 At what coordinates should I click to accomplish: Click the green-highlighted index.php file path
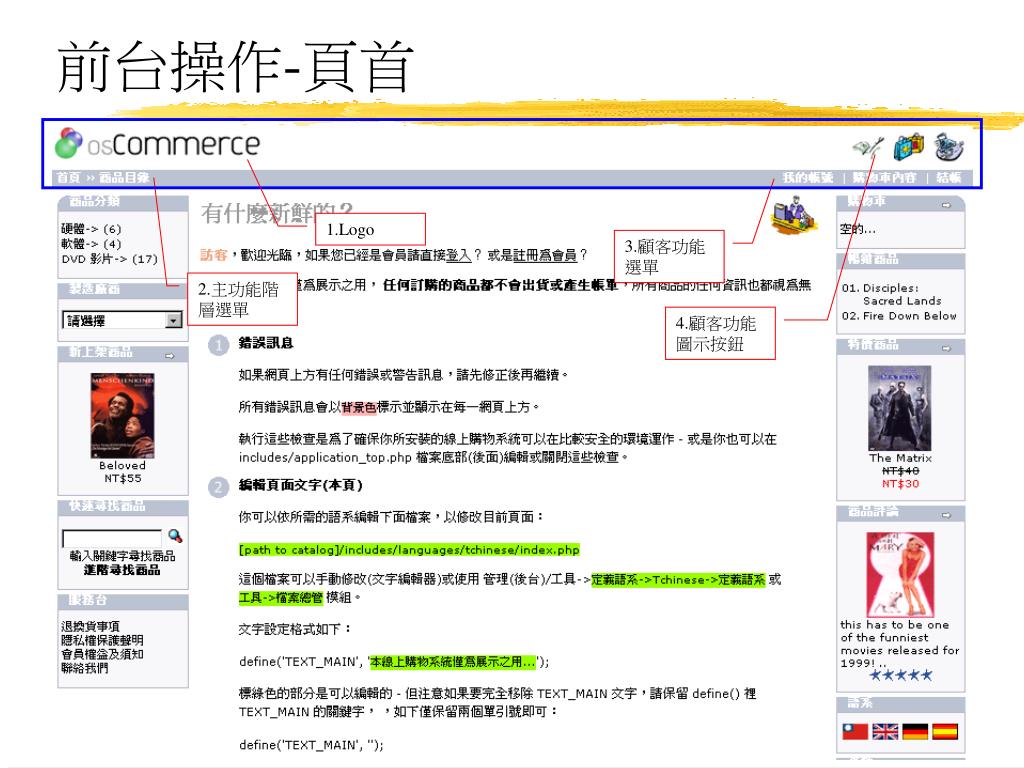tap(409, 550)
